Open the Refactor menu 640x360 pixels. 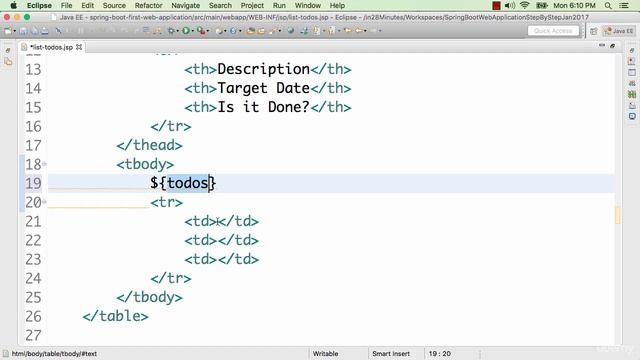point(149,5)
